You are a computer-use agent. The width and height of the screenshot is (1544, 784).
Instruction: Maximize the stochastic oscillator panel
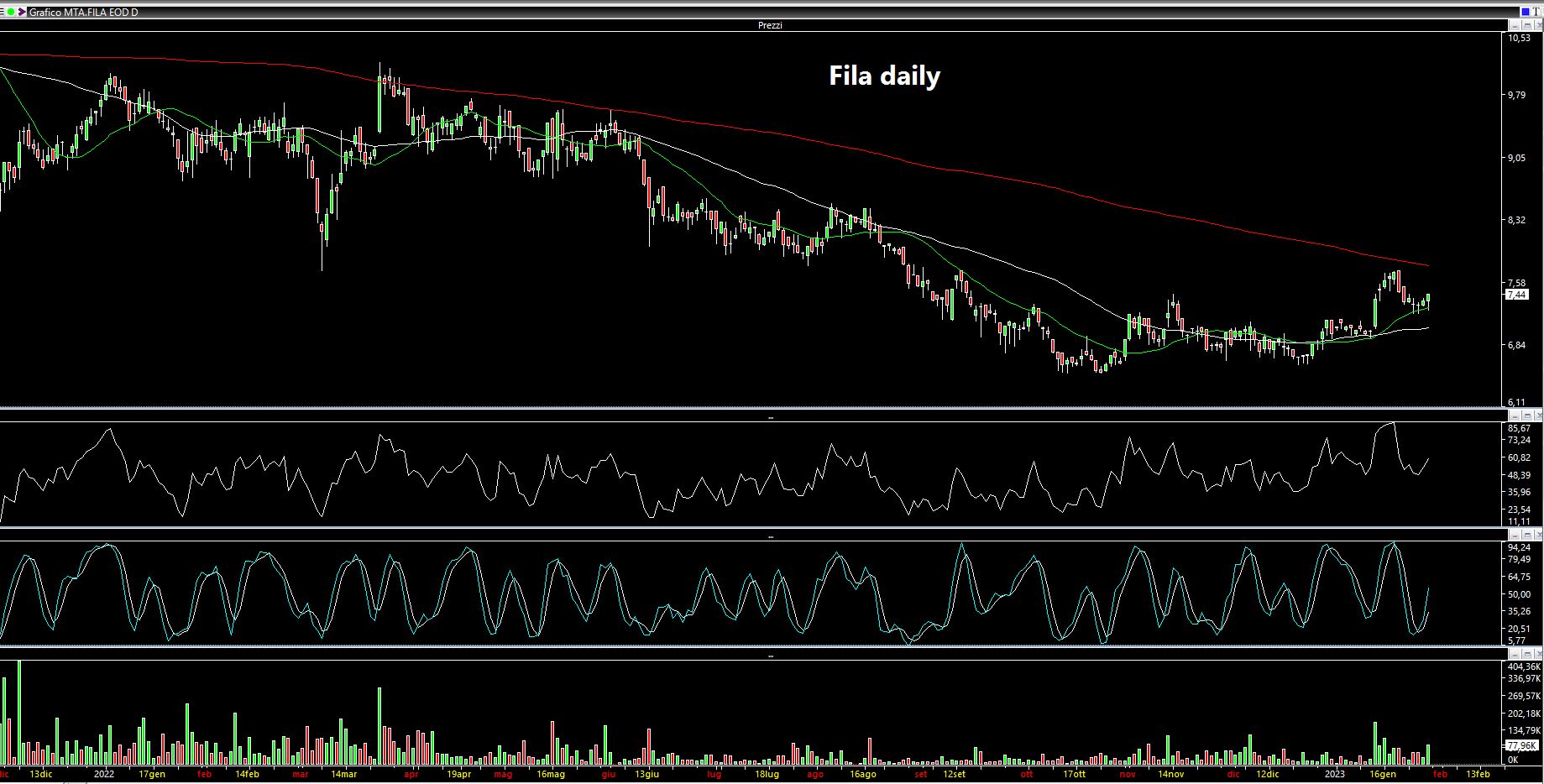pos(1527,535)
